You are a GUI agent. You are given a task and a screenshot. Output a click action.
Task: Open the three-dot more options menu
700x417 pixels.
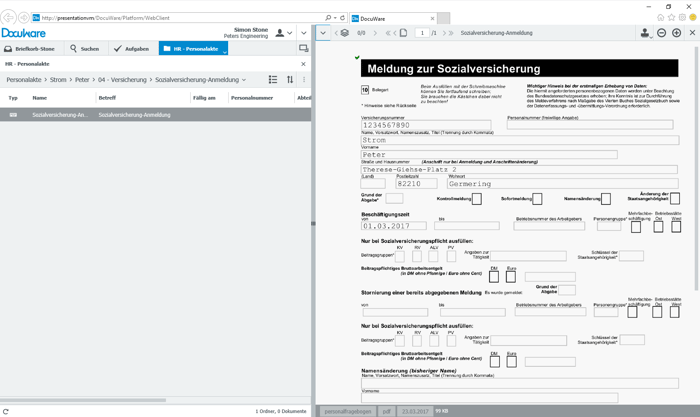coord(304,79)
